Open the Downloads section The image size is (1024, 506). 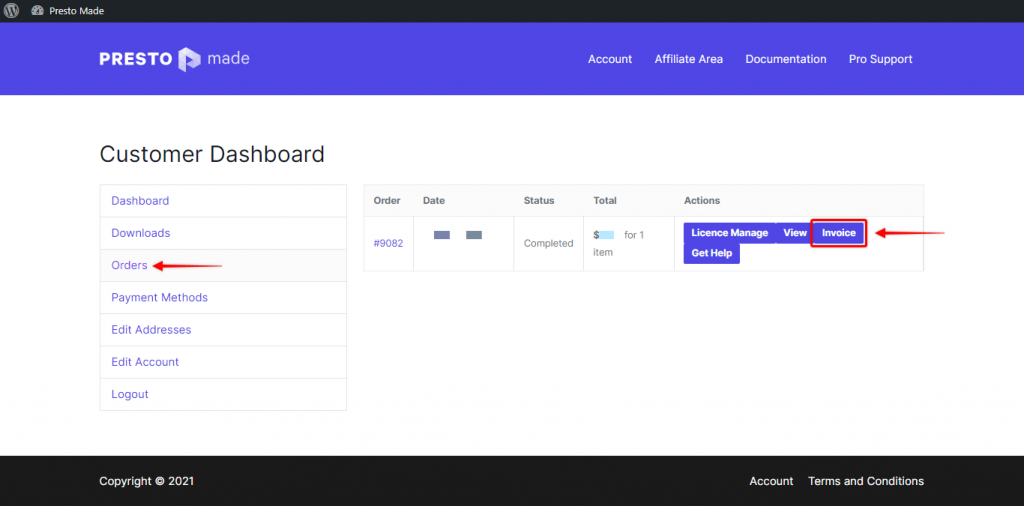point(141,233)
